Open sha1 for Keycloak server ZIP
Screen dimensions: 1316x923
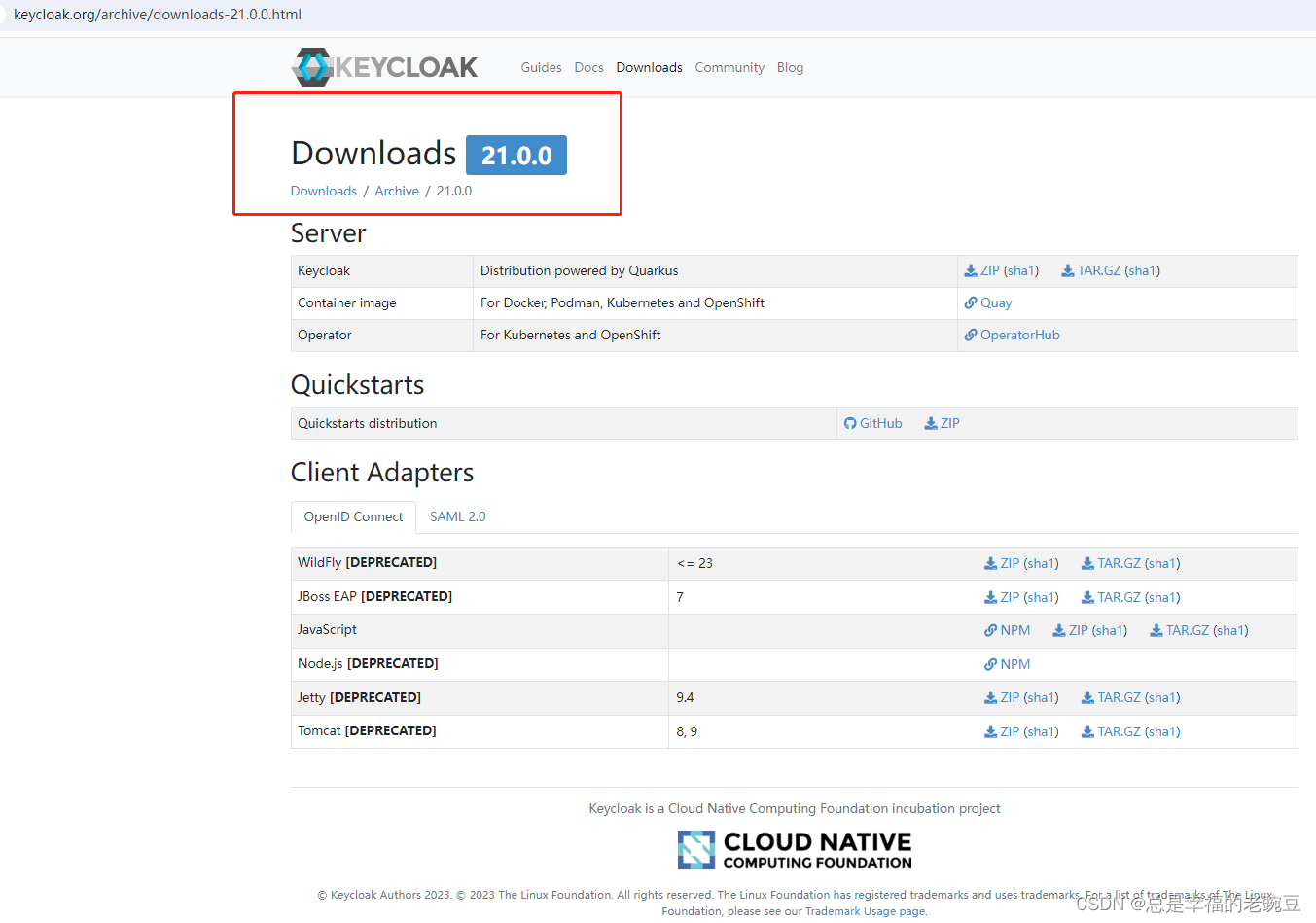(1021, 270)
